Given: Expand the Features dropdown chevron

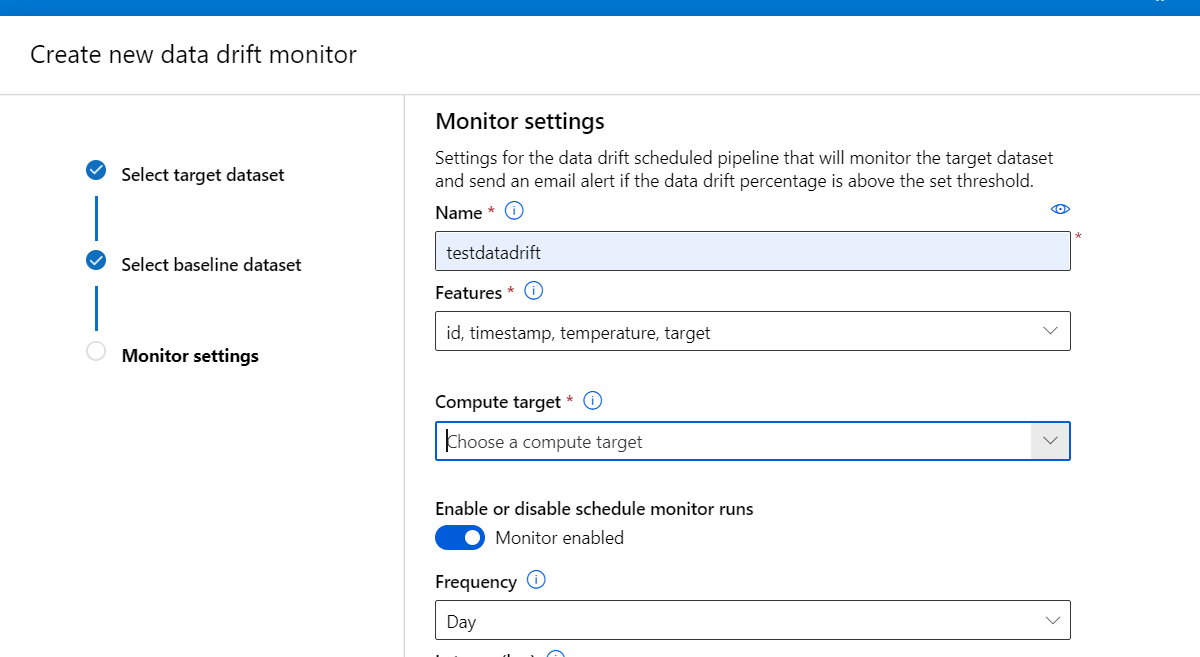Looking at the screenshot, I should pyautogui.click(x=1050, y=331).
